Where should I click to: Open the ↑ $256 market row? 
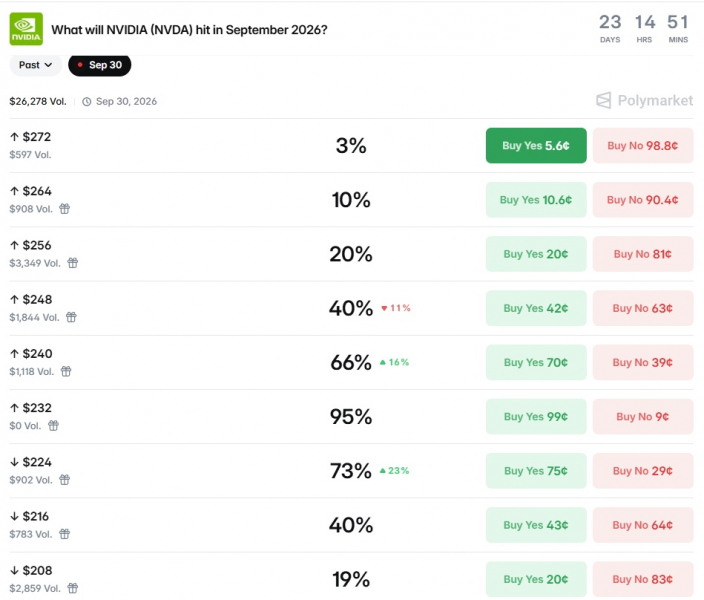[x=351, y=254]
